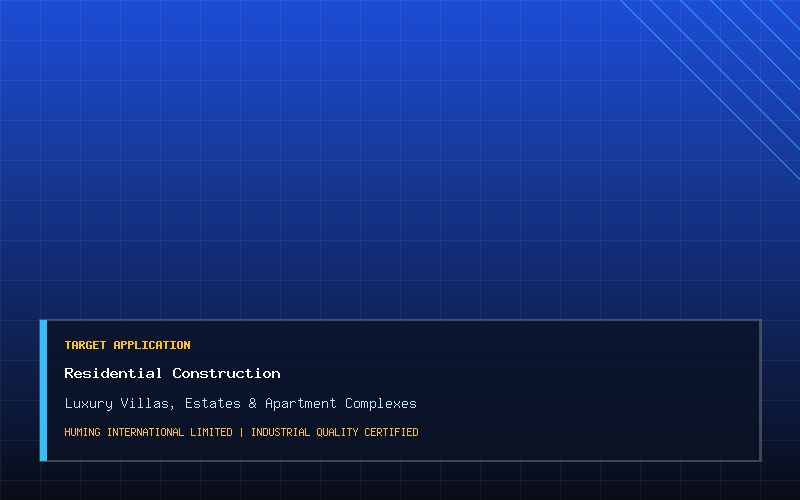The image size is (800, 500).
Task: Click the word LIMITED in footer line
Action: tap(211, 432)
